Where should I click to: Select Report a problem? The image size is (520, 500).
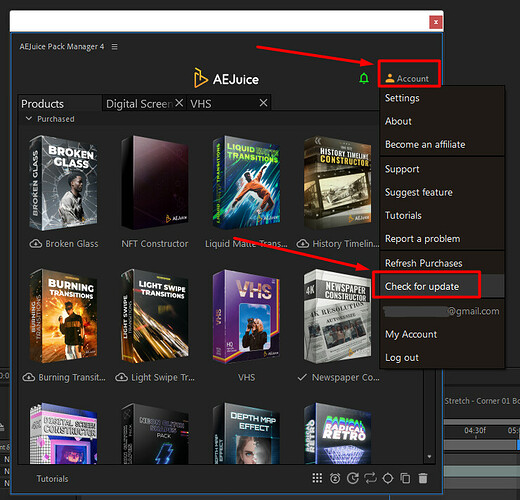(x=442, y=239)
